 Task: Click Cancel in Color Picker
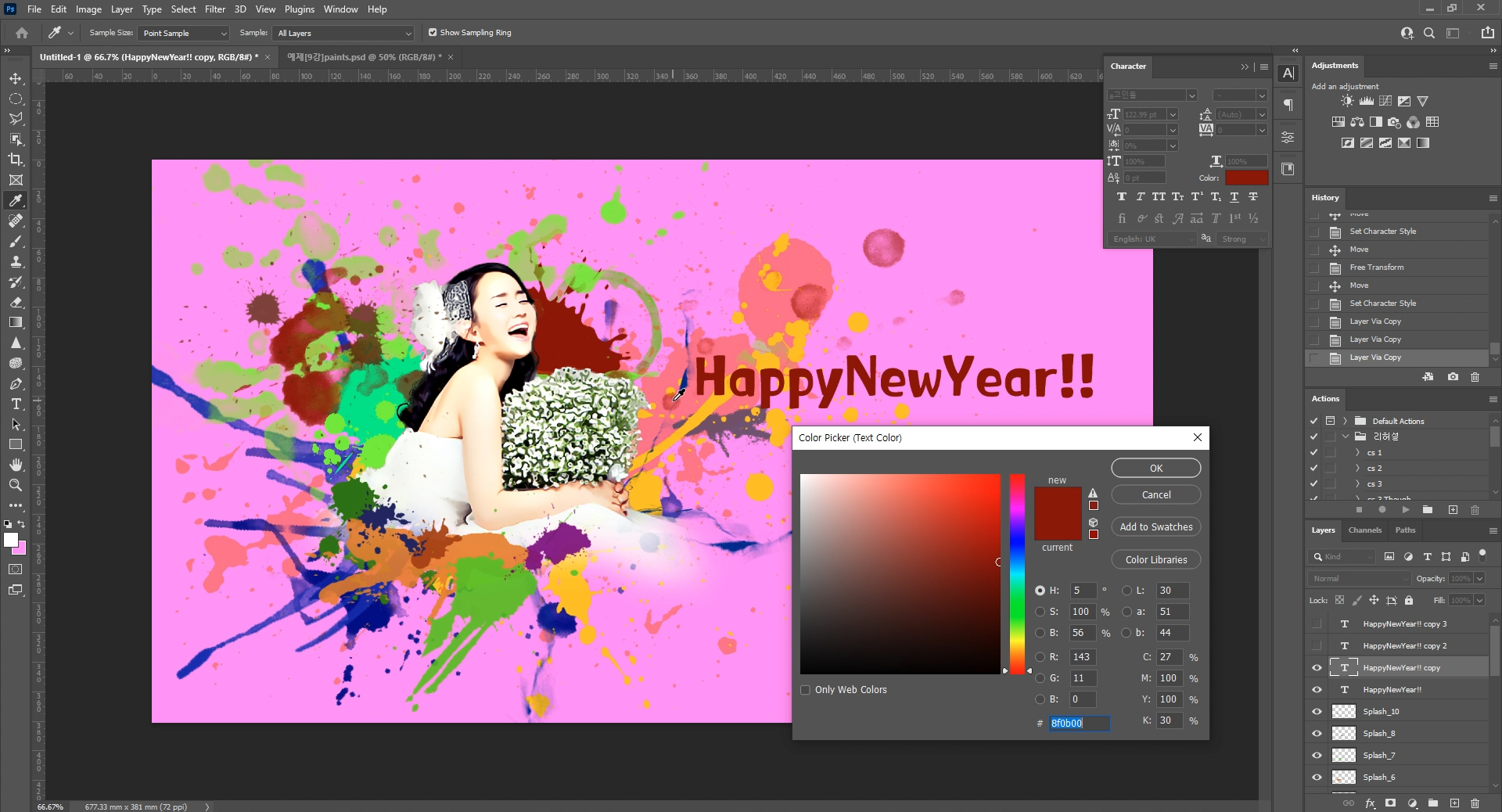tap(1156, 494)
